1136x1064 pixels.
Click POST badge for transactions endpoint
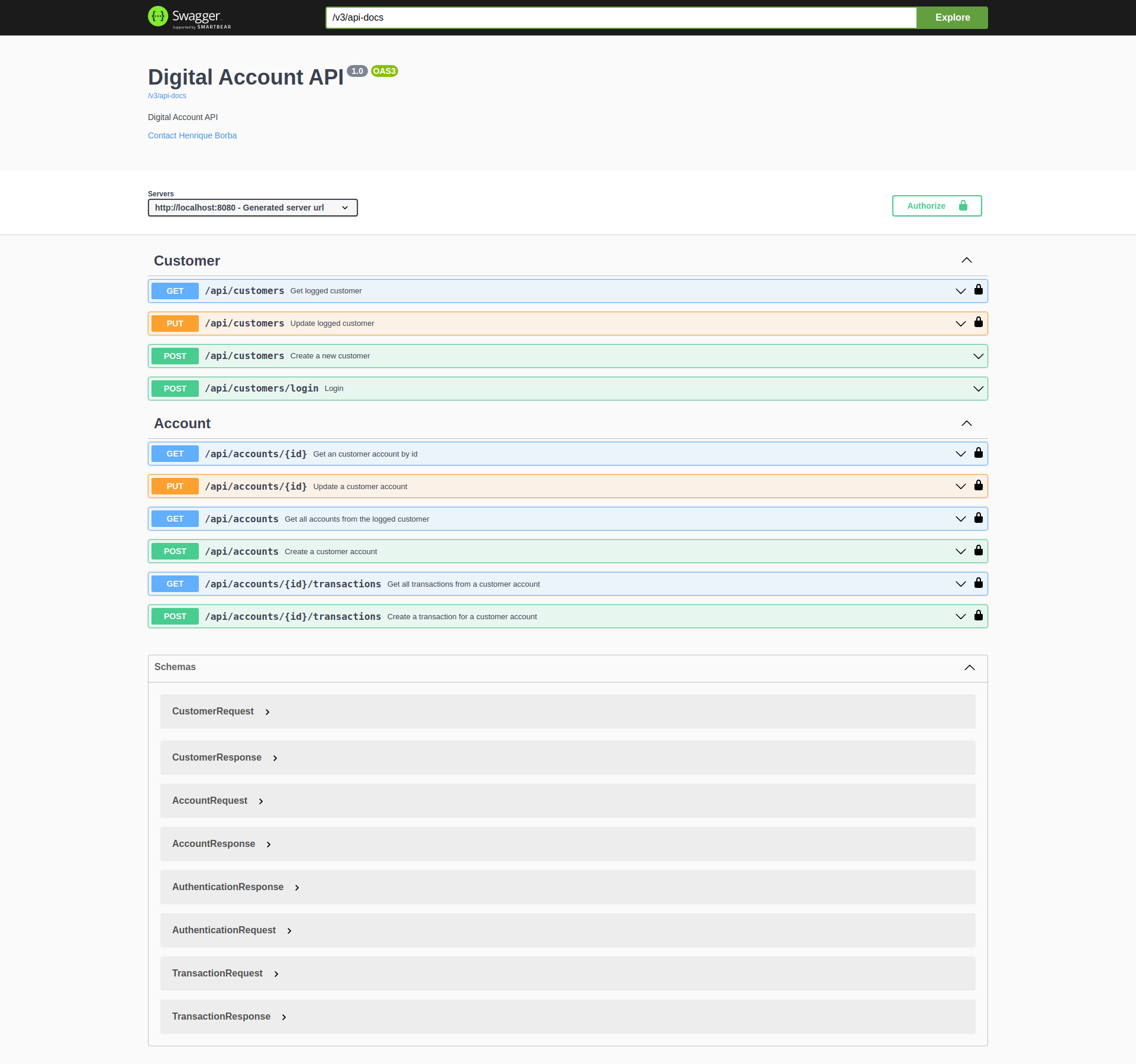[175, 616]
